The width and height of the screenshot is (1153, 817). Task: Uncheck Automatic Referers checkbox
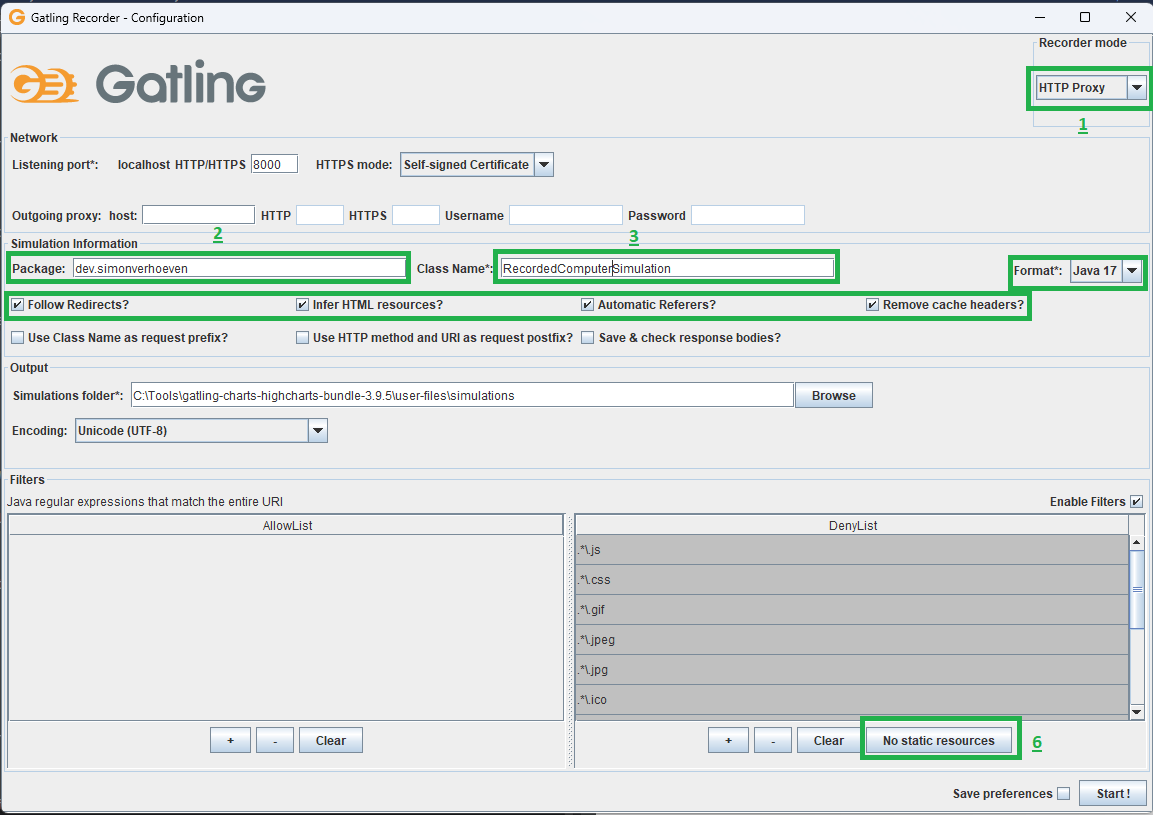588,304
